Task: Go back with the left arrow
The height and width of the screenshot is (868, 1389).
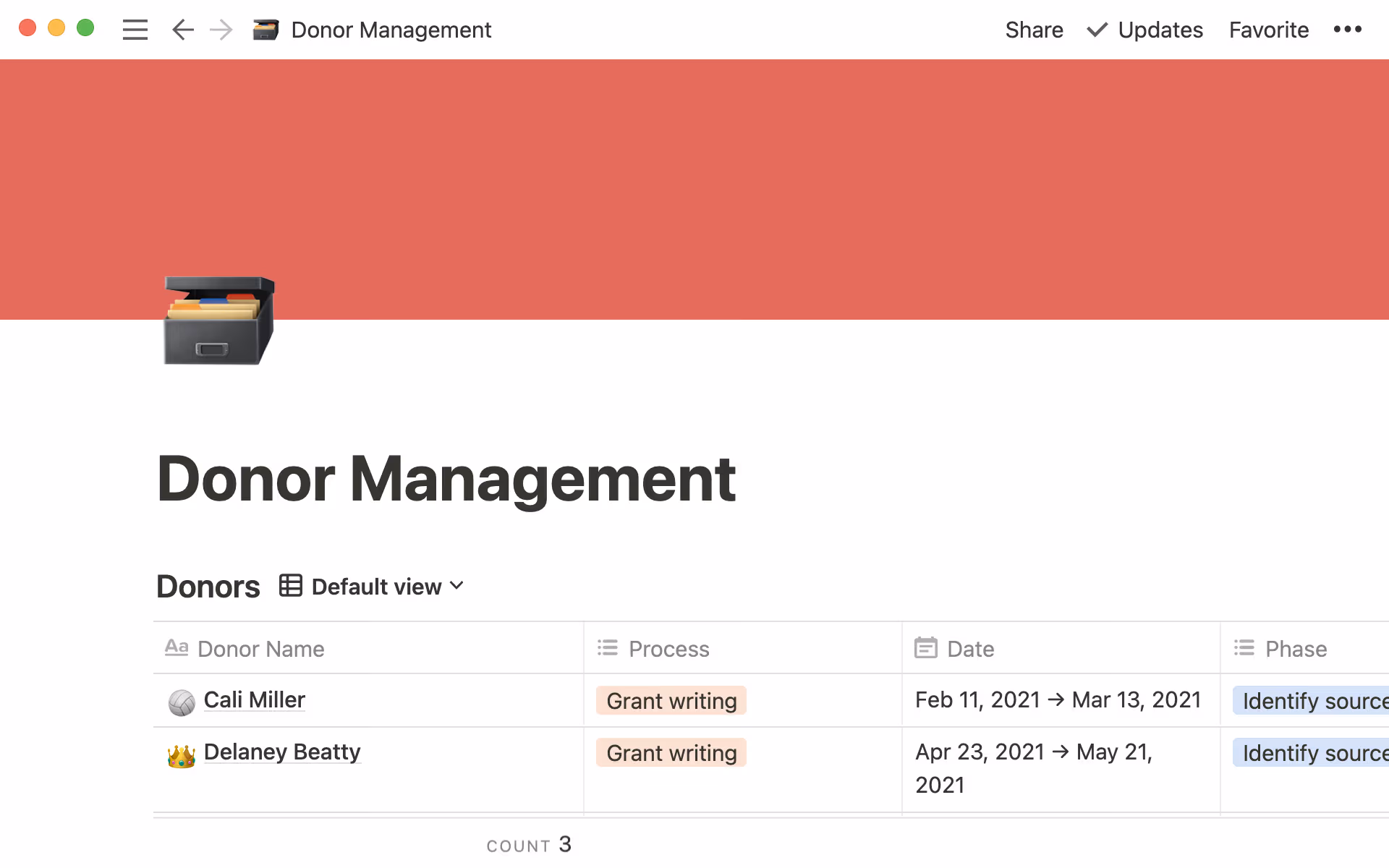Action: pos(182,30)
